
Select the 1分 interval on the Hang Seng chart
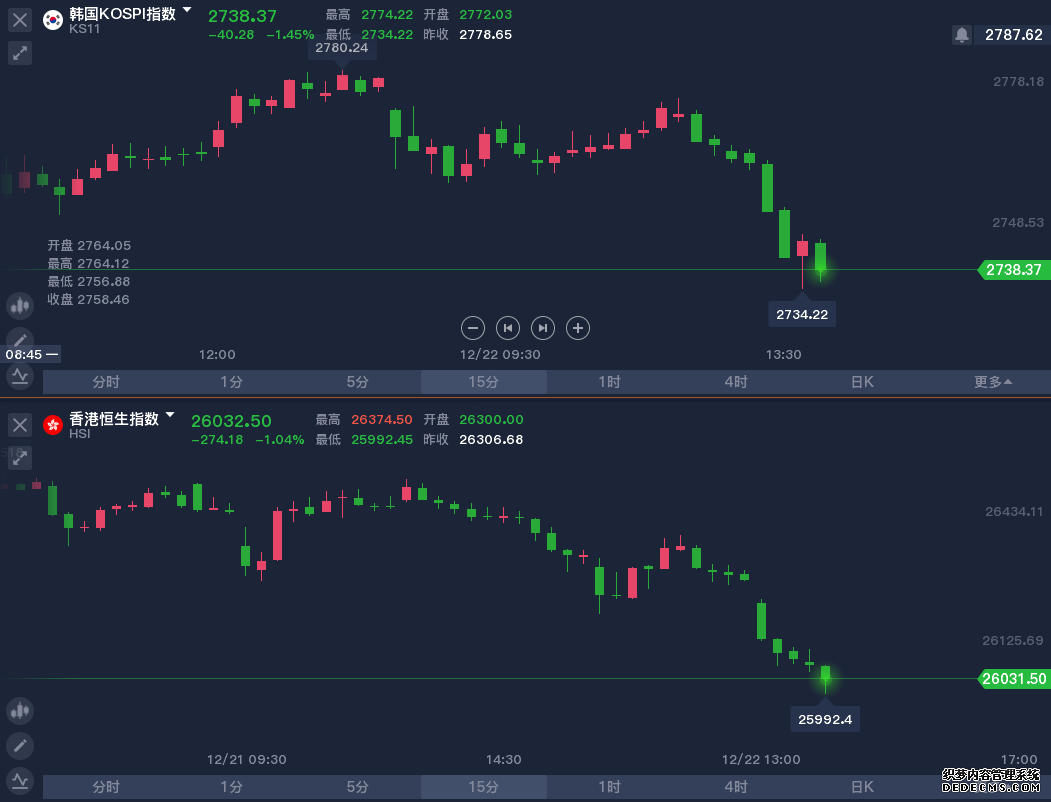click(x=232, y=787)
